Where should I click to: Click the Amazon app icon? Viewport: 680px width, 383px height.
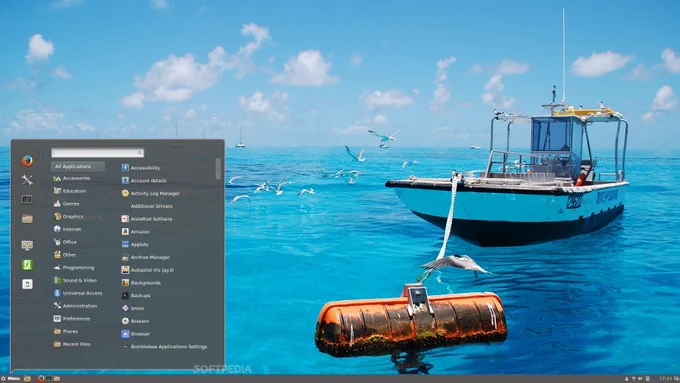click(x=125, y=232)
